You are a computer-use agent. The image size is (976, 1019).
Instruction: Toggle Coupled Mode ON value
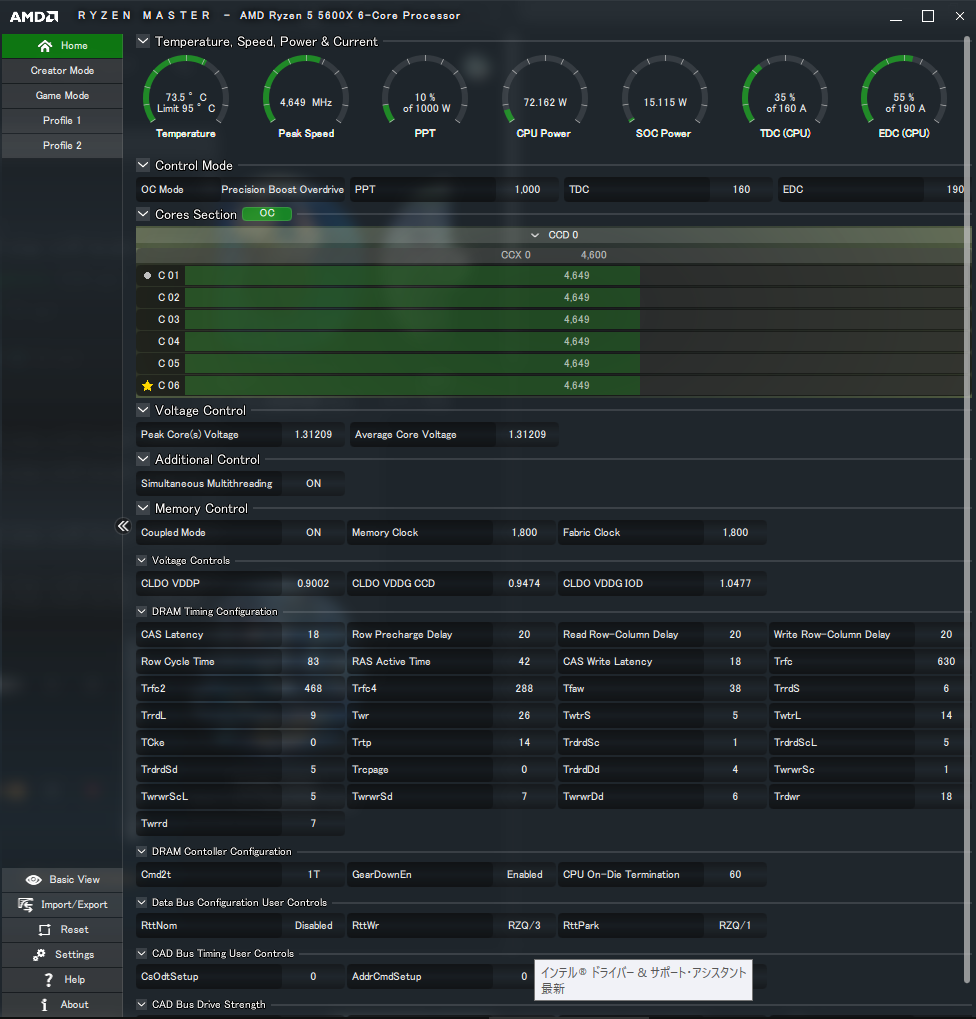[x=313, y=533]
